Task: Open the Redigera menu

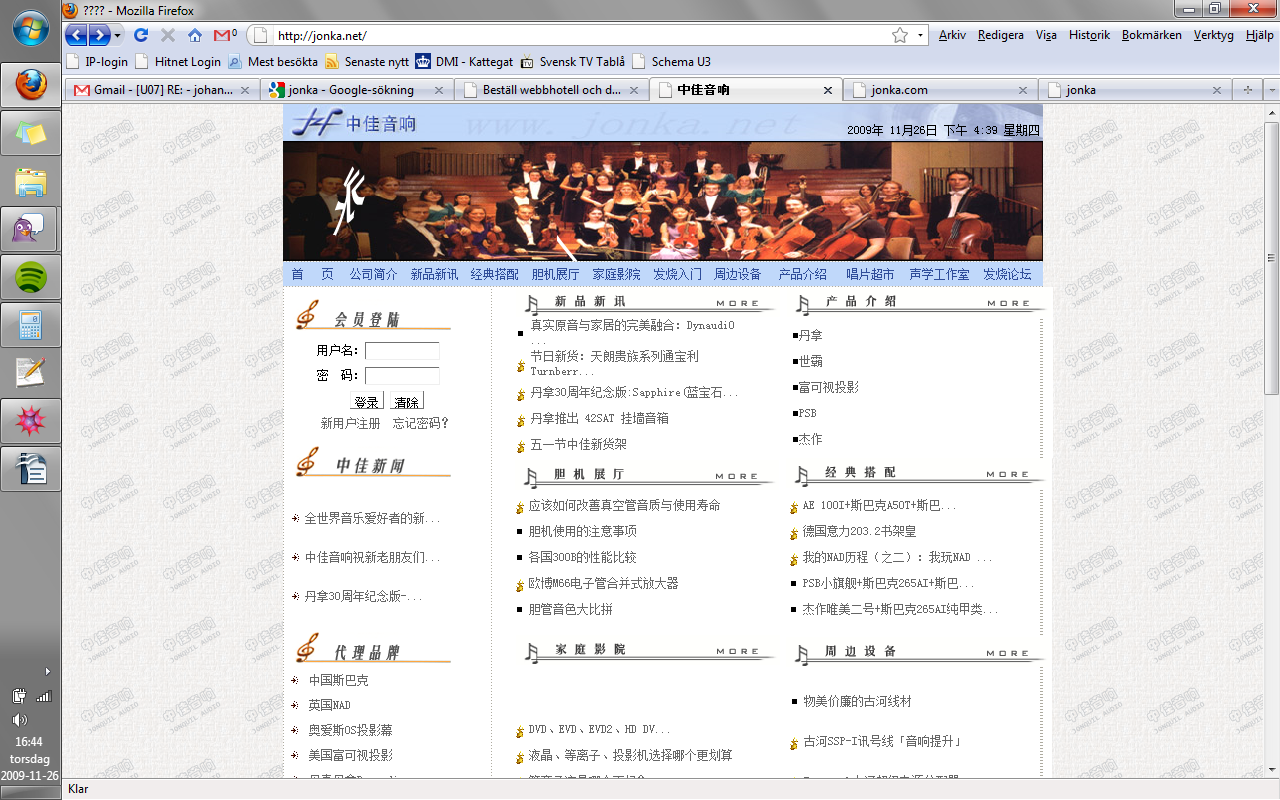Action: (x=1000, y=35)
